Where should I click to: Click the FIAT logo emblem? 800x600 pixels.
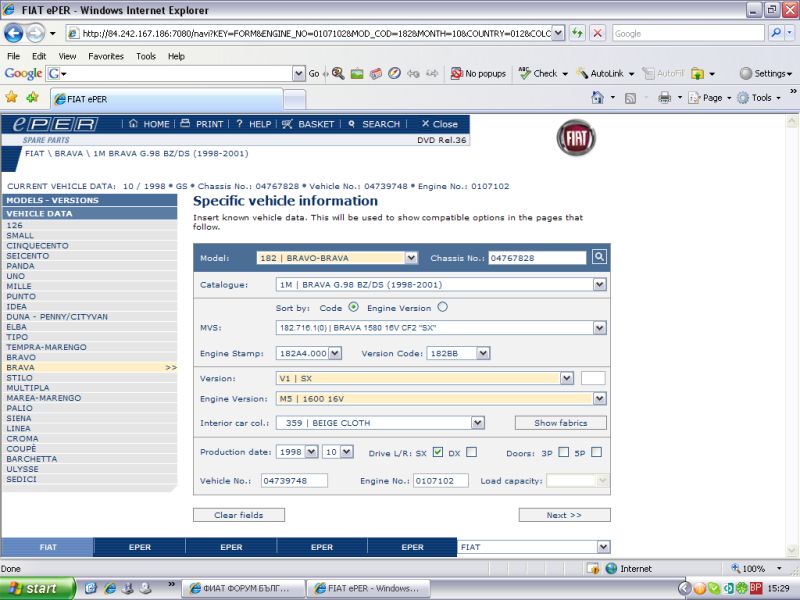pyautogui.click(x=575, y=138)
